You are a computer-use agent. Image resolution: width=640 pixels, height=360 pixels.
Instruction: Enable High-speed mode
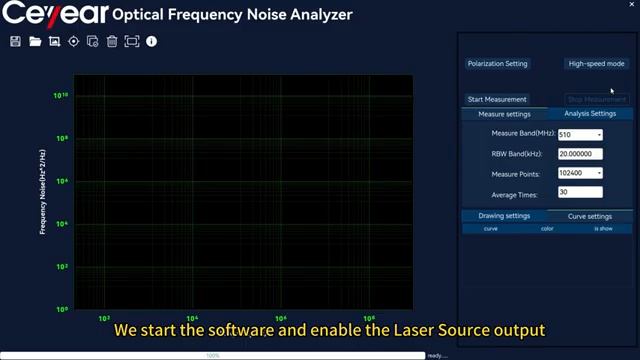596,64
